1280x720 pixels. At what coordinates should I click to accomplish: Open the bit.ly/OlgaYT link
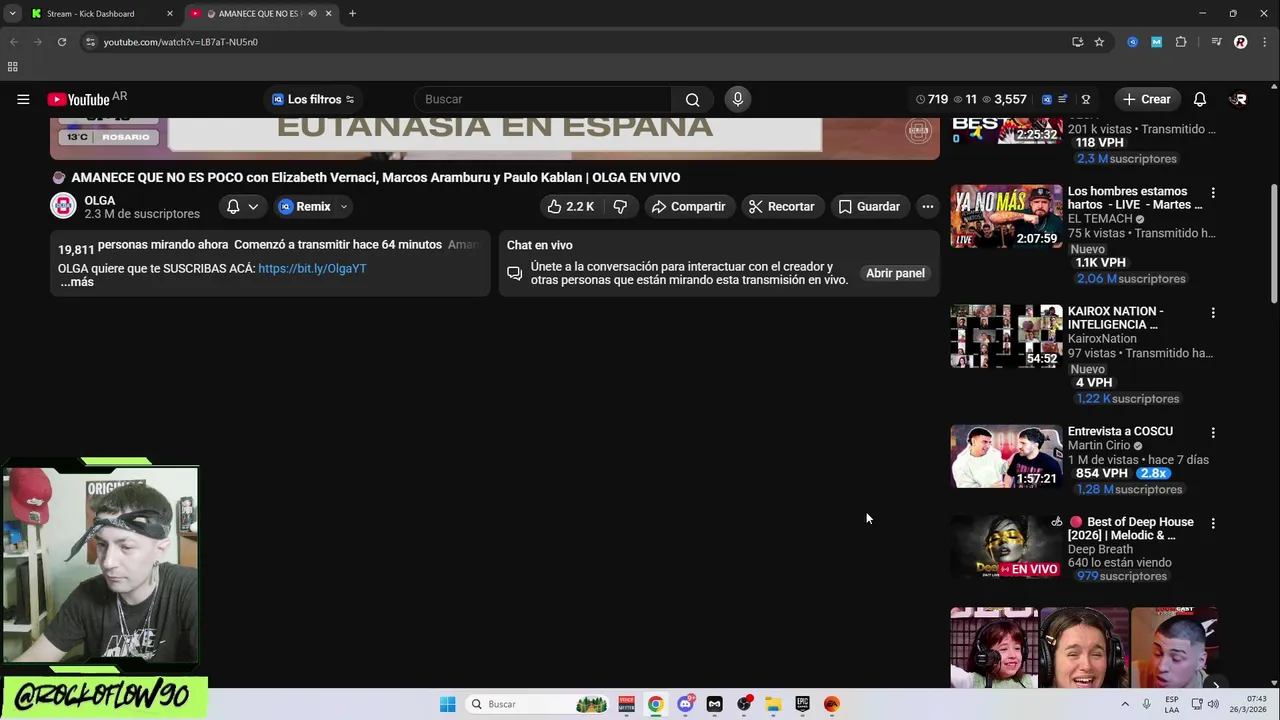coord(312,269)
